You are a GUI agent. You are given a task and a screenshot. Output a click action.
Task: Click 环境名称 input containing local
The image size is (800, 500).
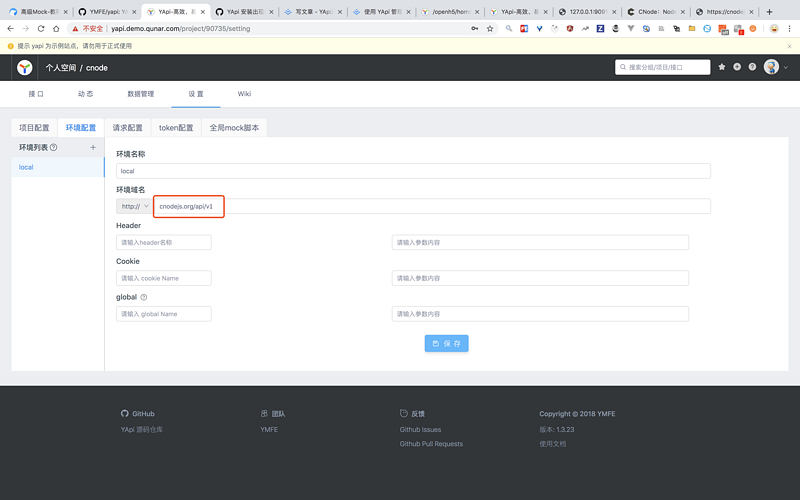click(413, 171)
